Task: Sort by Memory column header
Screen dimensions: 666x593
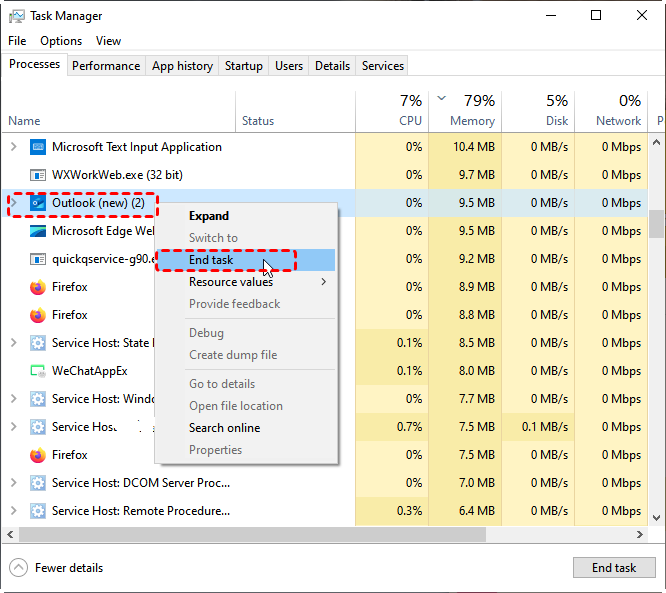Action: tap(471, 120)
